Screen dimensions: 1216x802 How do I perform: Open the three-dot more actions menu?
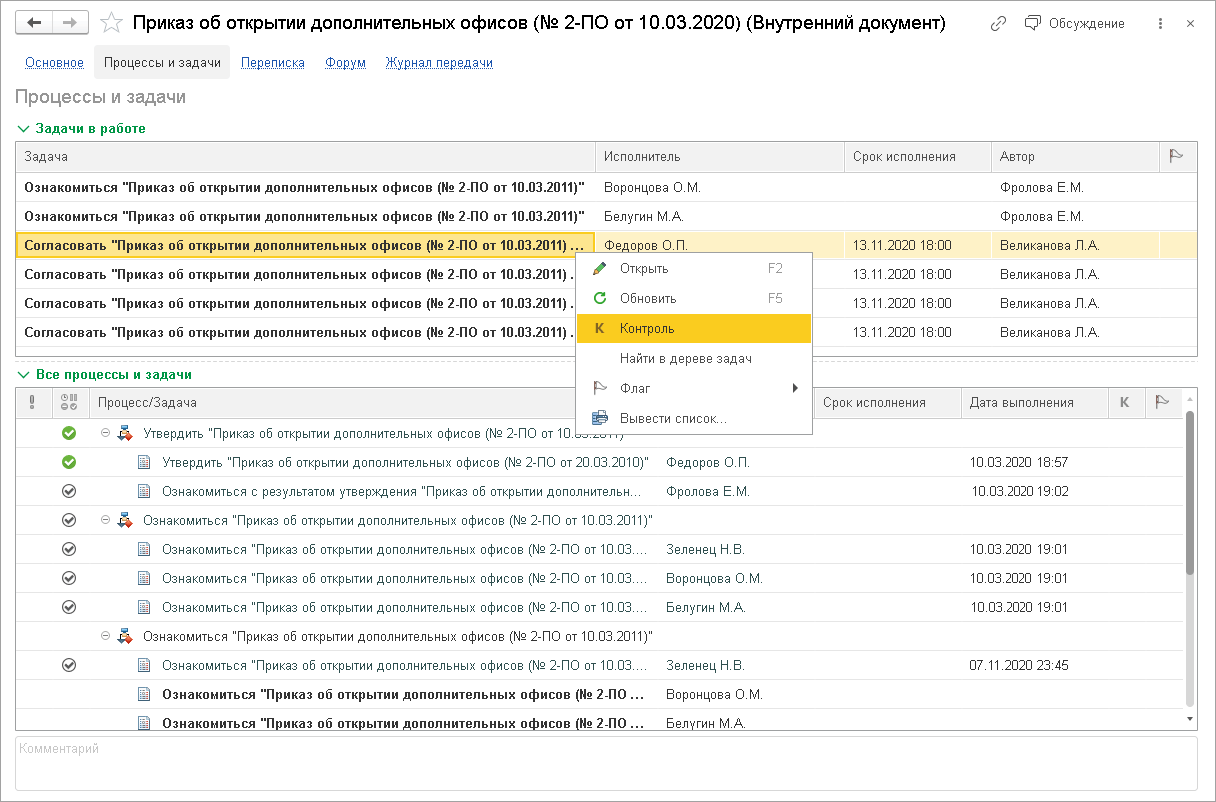click(1159, 23)
